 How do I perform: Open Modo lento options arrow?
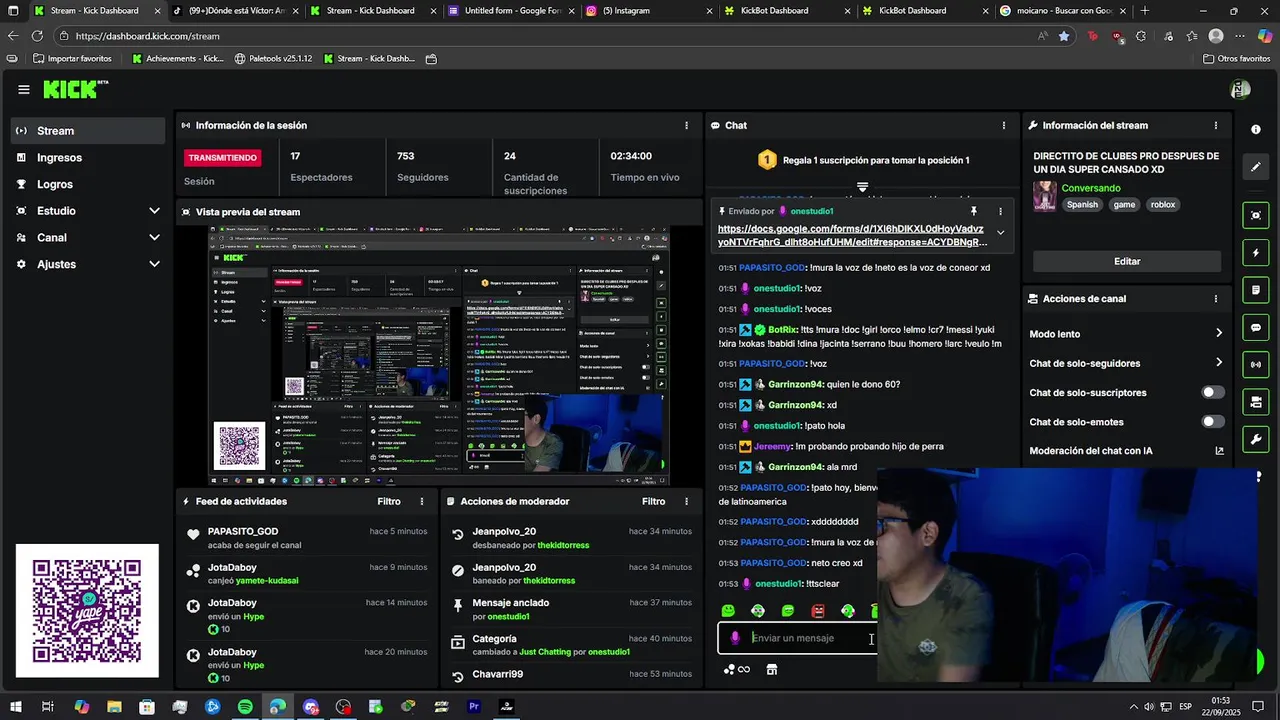[1219, 334]
